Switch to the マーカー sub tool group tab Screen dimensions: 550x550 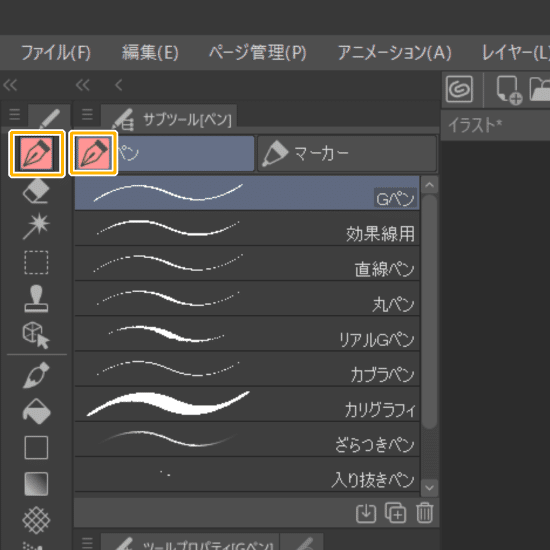tap(347, 153)
